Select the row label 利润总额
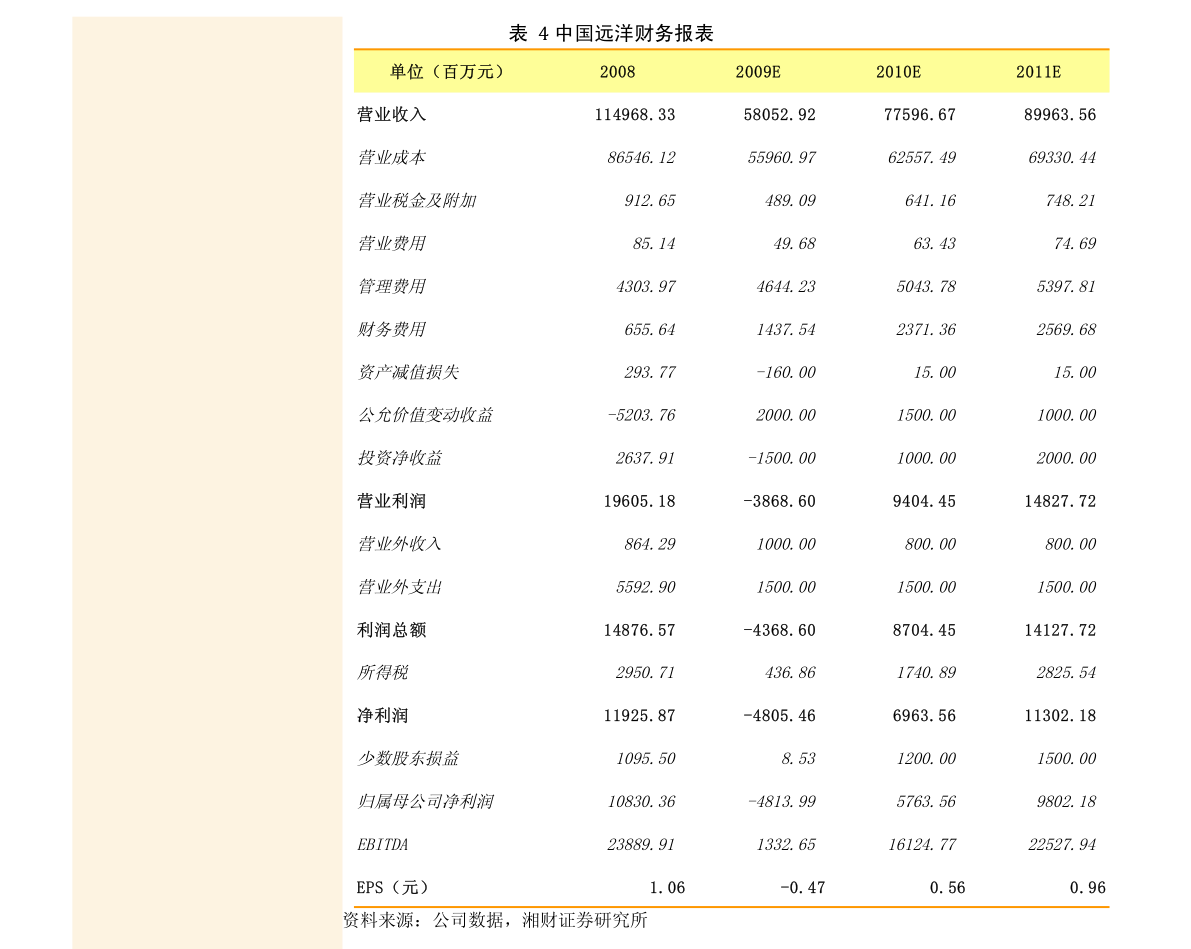The image size is (1191, 949). tap(392, 630)
